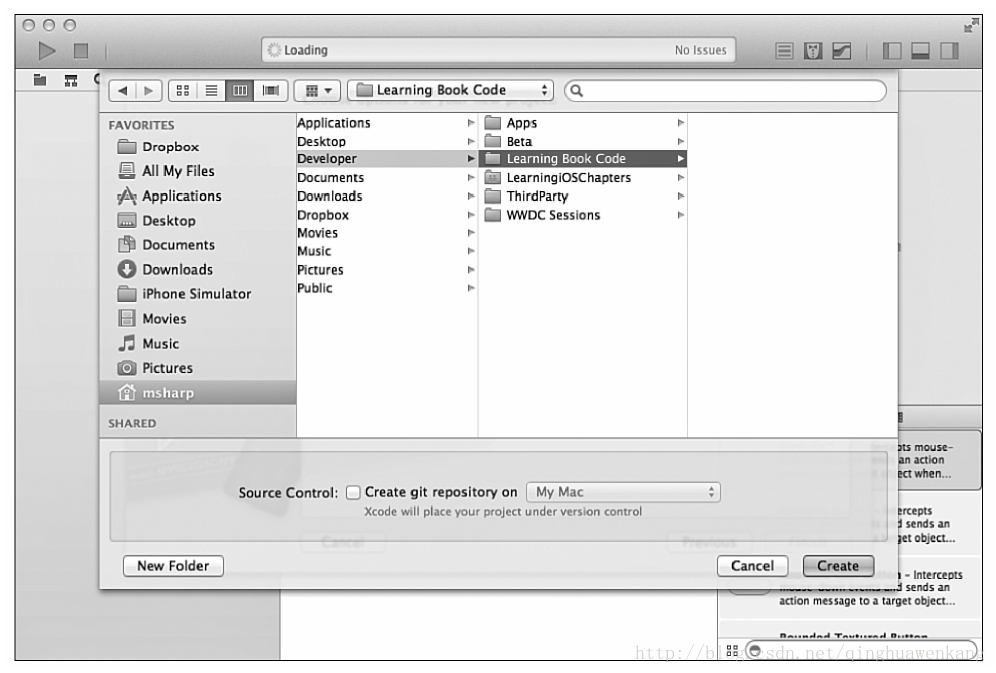
Task: Select msharp home folder in sidebar
Action: (198, 393)
